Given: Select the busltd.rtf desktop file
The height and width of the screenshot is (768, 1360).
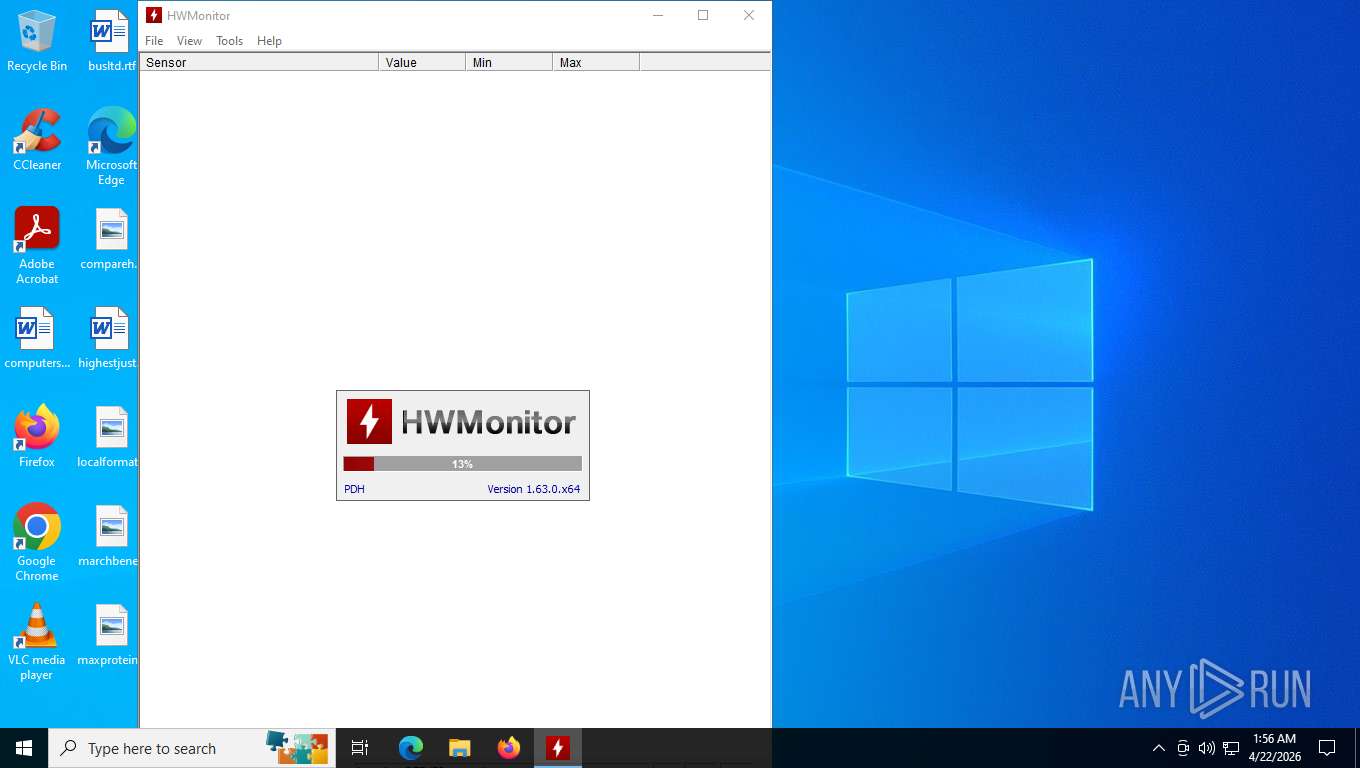Looking at the screenshot, I should [111, 41].
